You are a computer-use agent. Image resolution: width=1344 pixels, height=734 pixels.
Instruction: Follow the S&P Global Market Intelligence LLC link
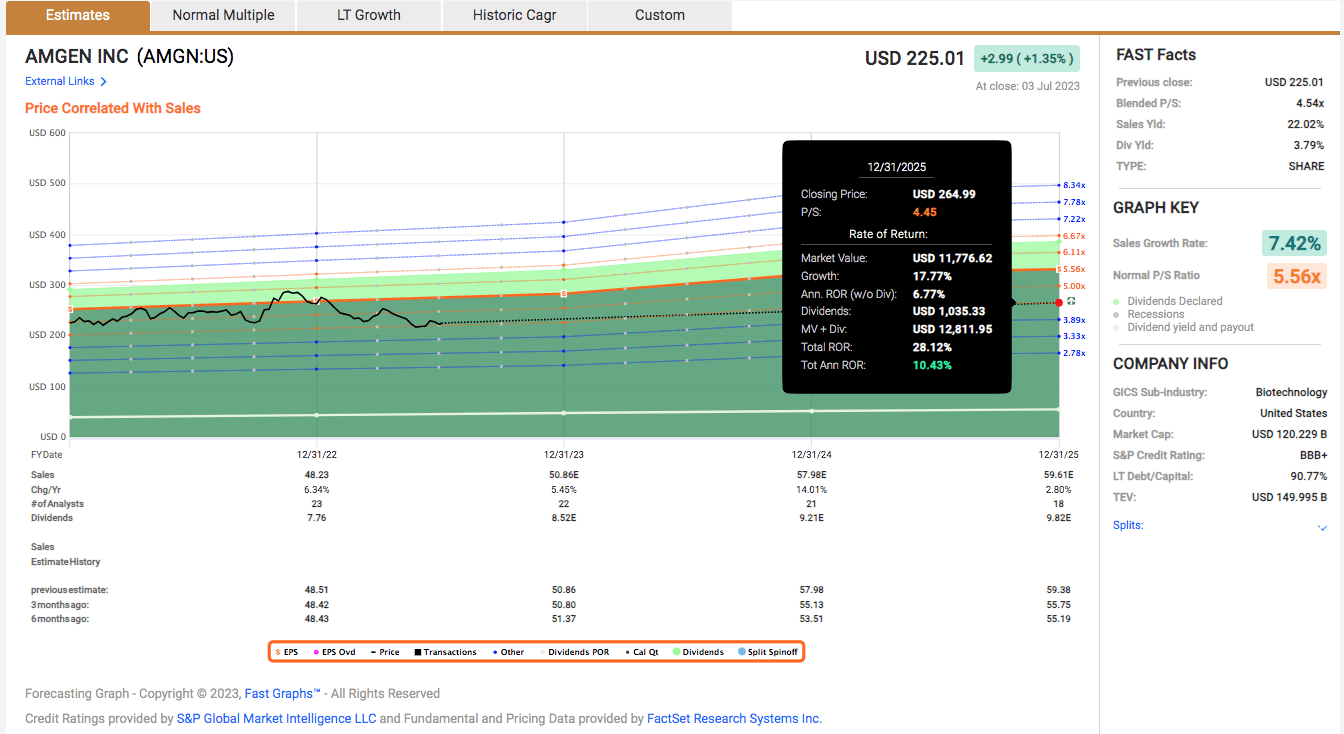tap(276, 718)
